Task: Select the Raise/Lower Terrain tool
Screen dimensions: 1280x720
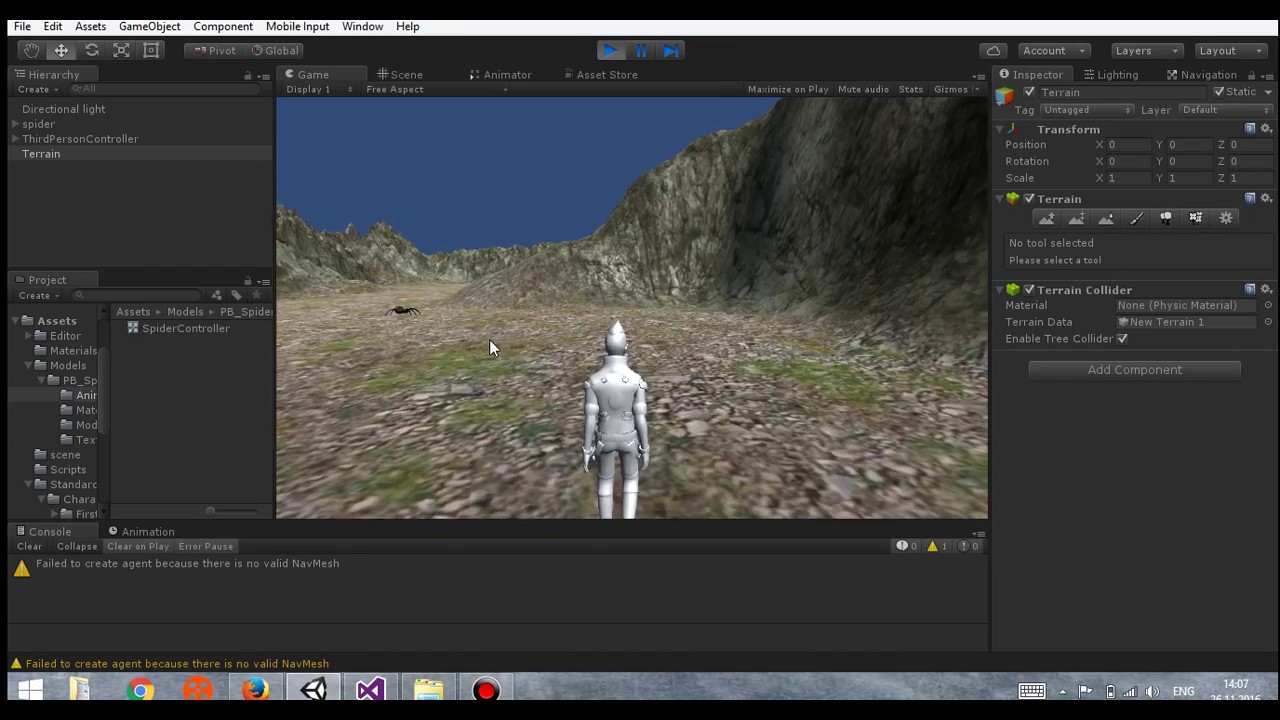Action: point(1046,218)
